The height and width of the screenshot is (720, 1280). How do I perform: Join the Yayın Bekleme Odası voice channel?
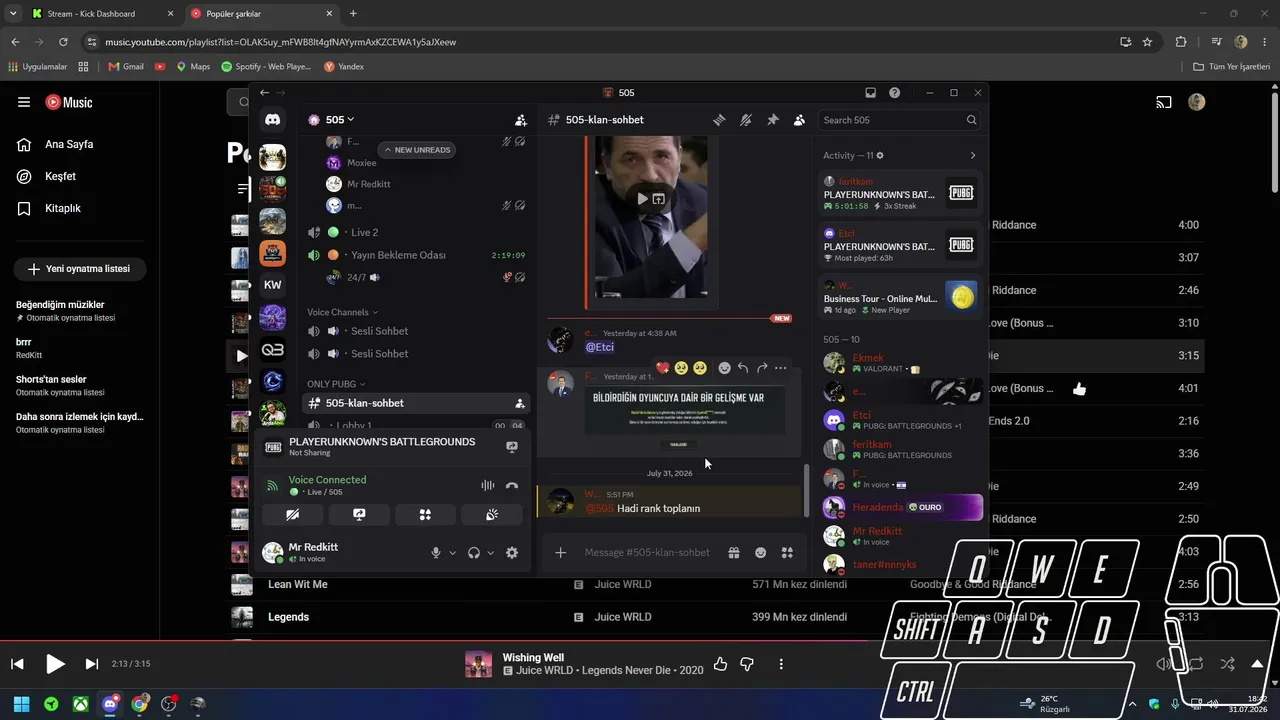point(416,255)
